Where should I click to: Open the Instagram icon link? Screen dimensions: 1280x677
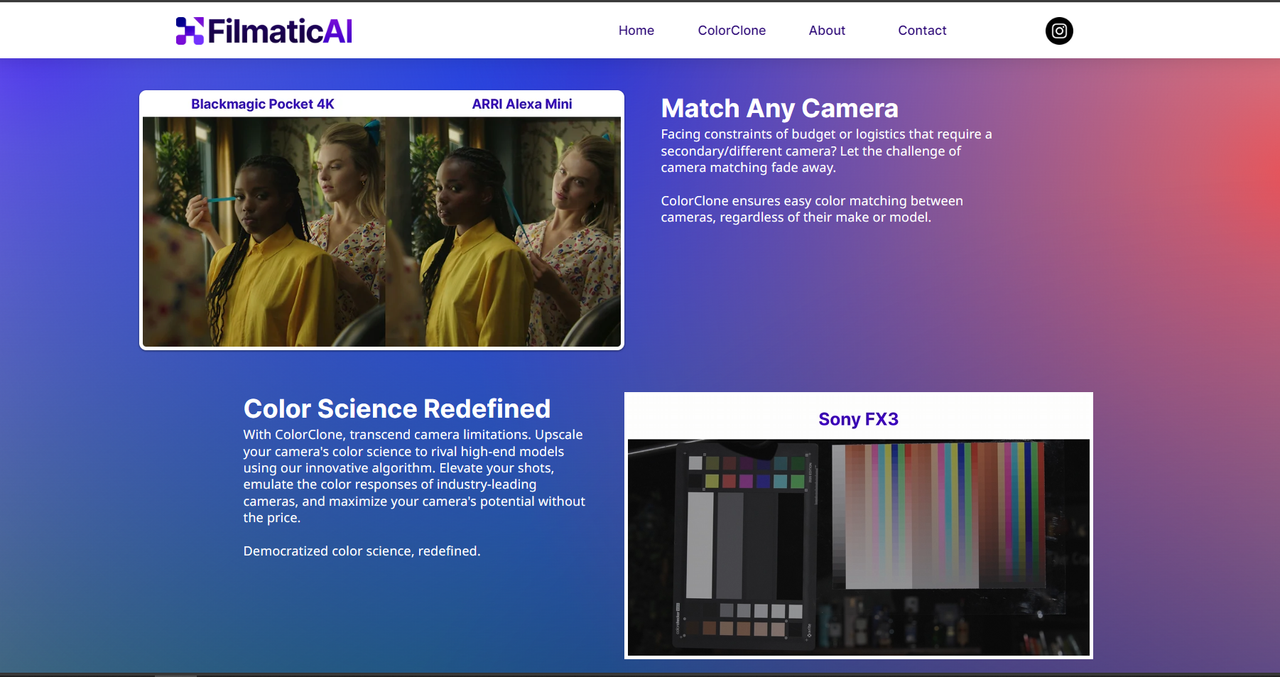pos(1059,31)
